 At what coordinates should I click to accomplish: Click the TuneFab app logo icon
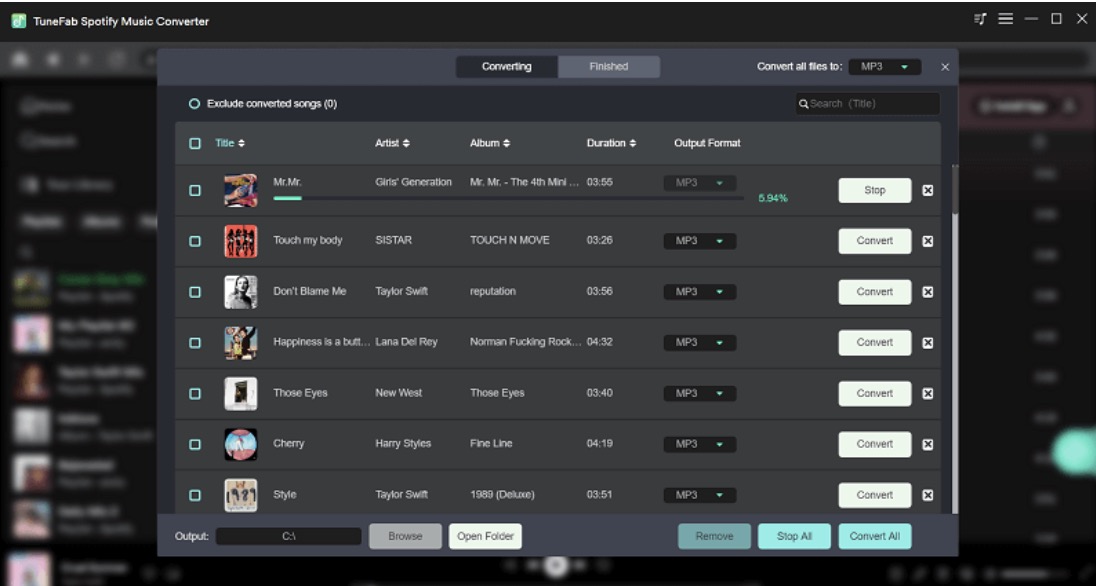(x=18, y=21)
